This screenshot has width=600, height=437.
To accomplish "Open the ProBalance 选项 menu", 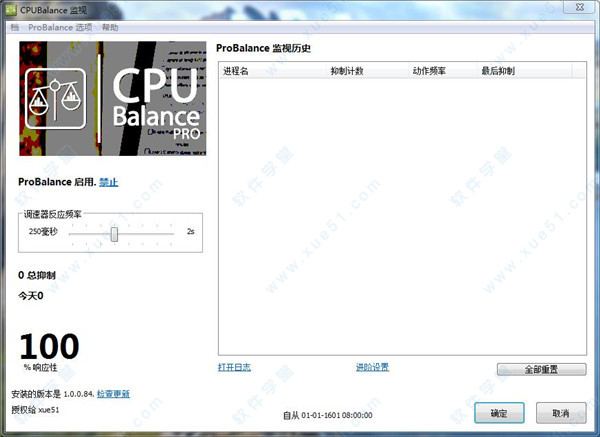I will (x=60, y=27).
